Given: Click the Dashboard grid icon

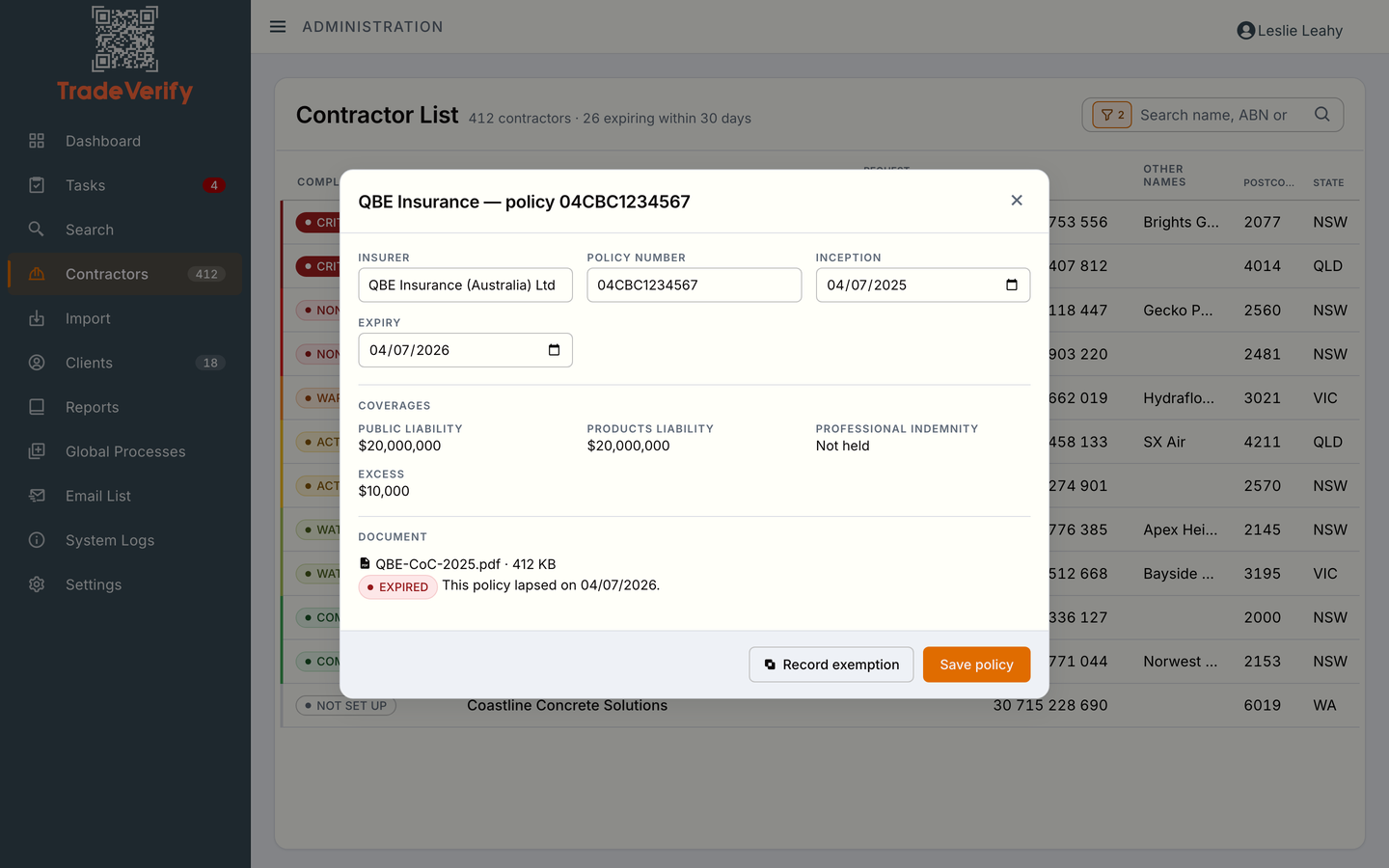Looking at the screenshot, I should click(x=37, y=141).
